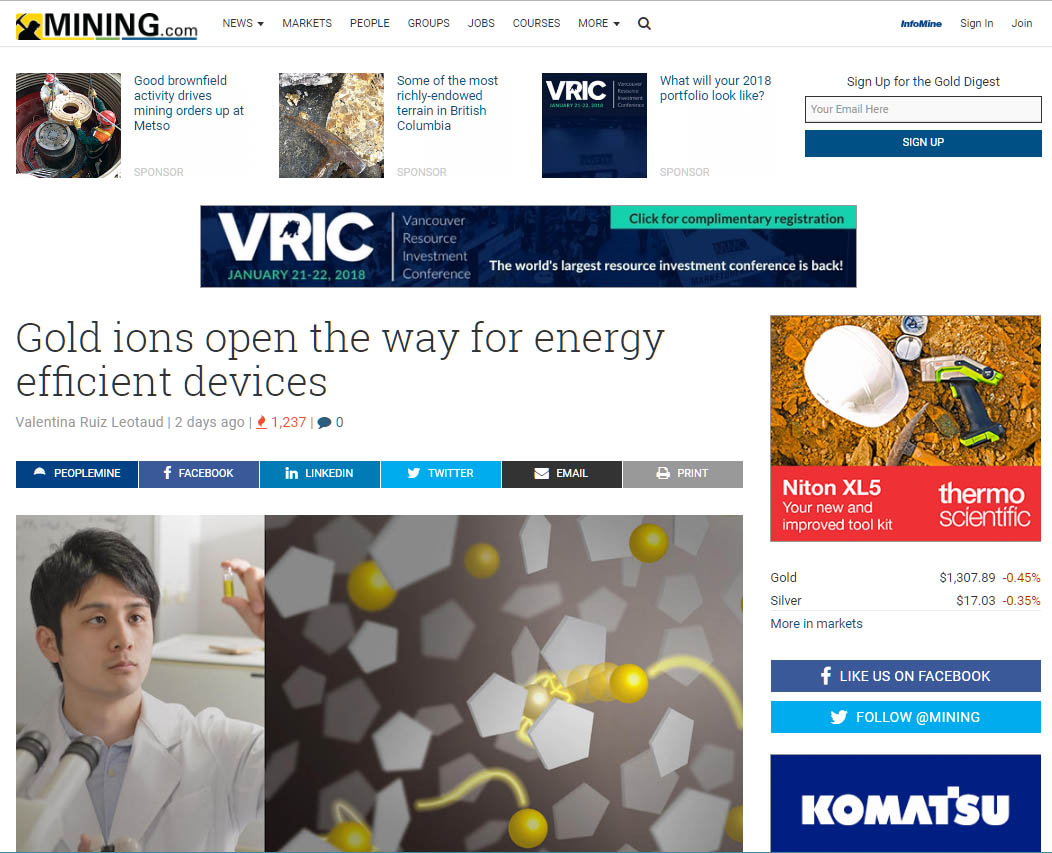Share to PeopleMine button
This screenshot has width=1052, height=853.
point(77,474)
